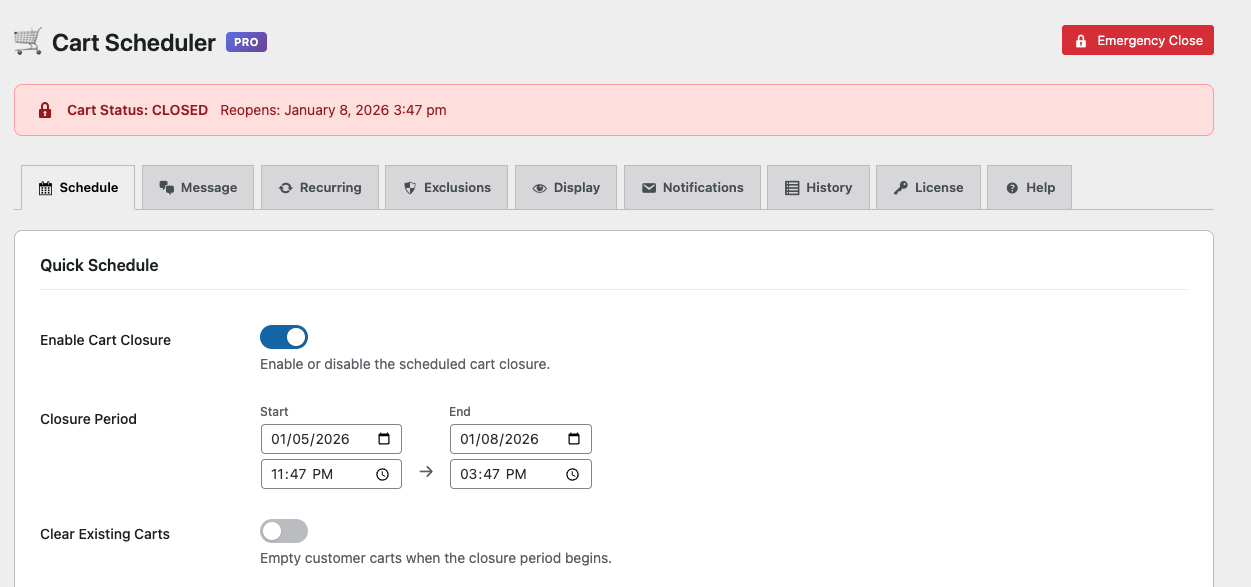The image size is (1251, 587).
Task: Select the Display tab
Action: tap(566, 188)
